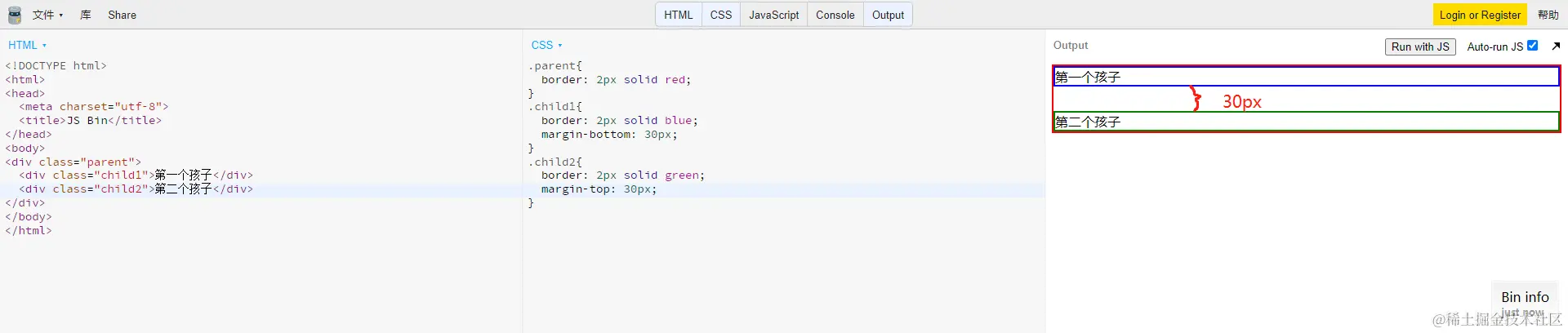Click 第二个孩子 box in the output
1568x333 pixels.
point(1306,122)
